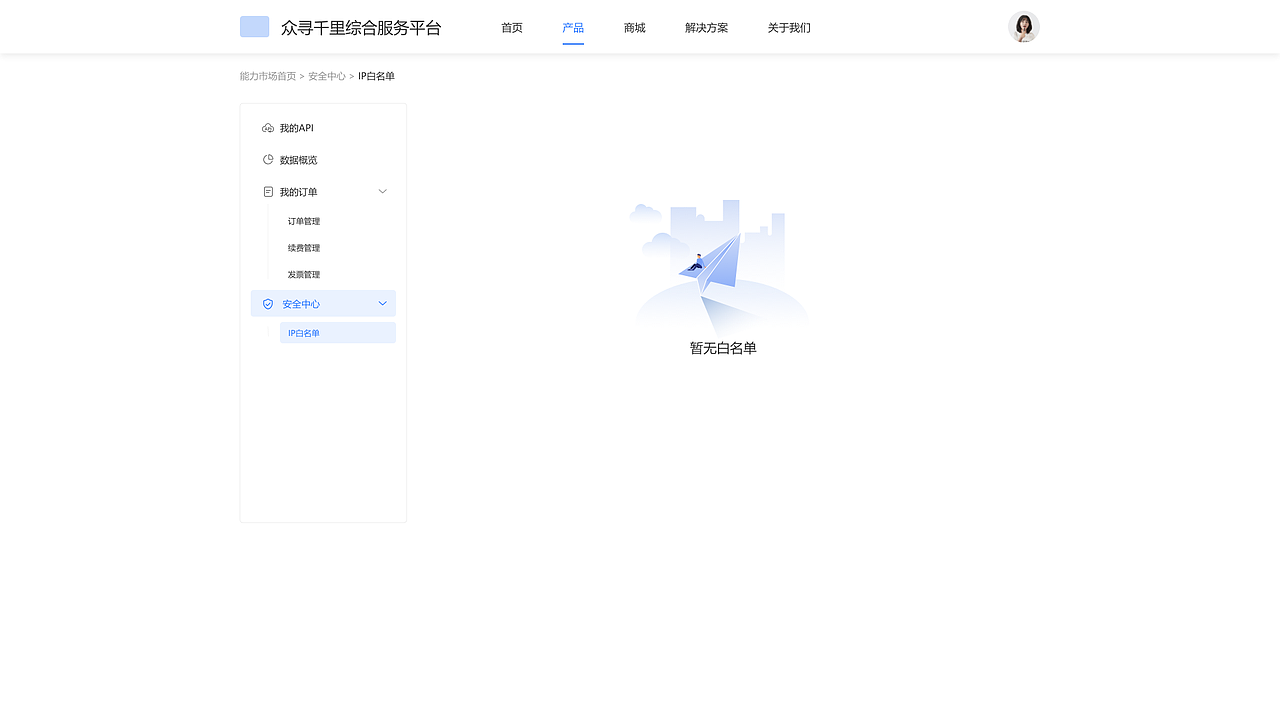Click the blue platform logo square
Viewport: 1280px width, 720px height.
(254, 26)
